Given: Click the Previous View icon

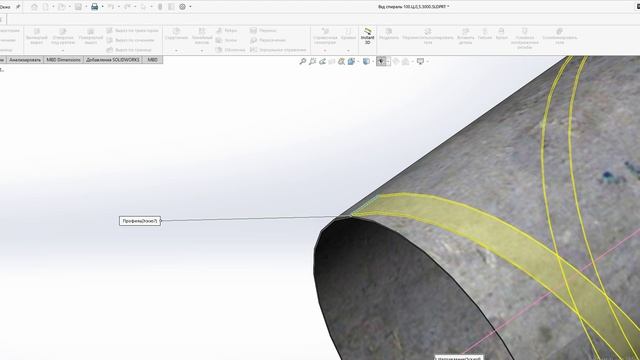Looking at the screenshot, I should [322, 61].
